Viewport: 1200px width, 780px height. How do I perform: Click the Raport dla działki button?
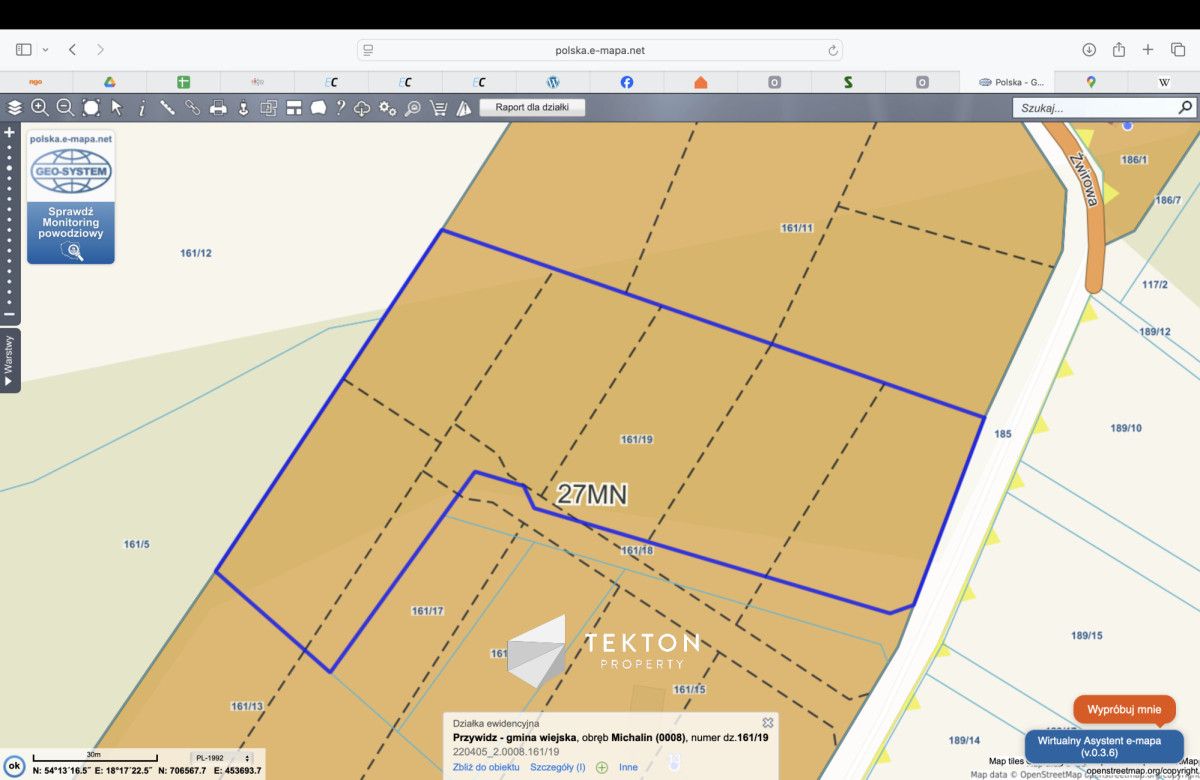pyautogui.click(x=532, y=107)
